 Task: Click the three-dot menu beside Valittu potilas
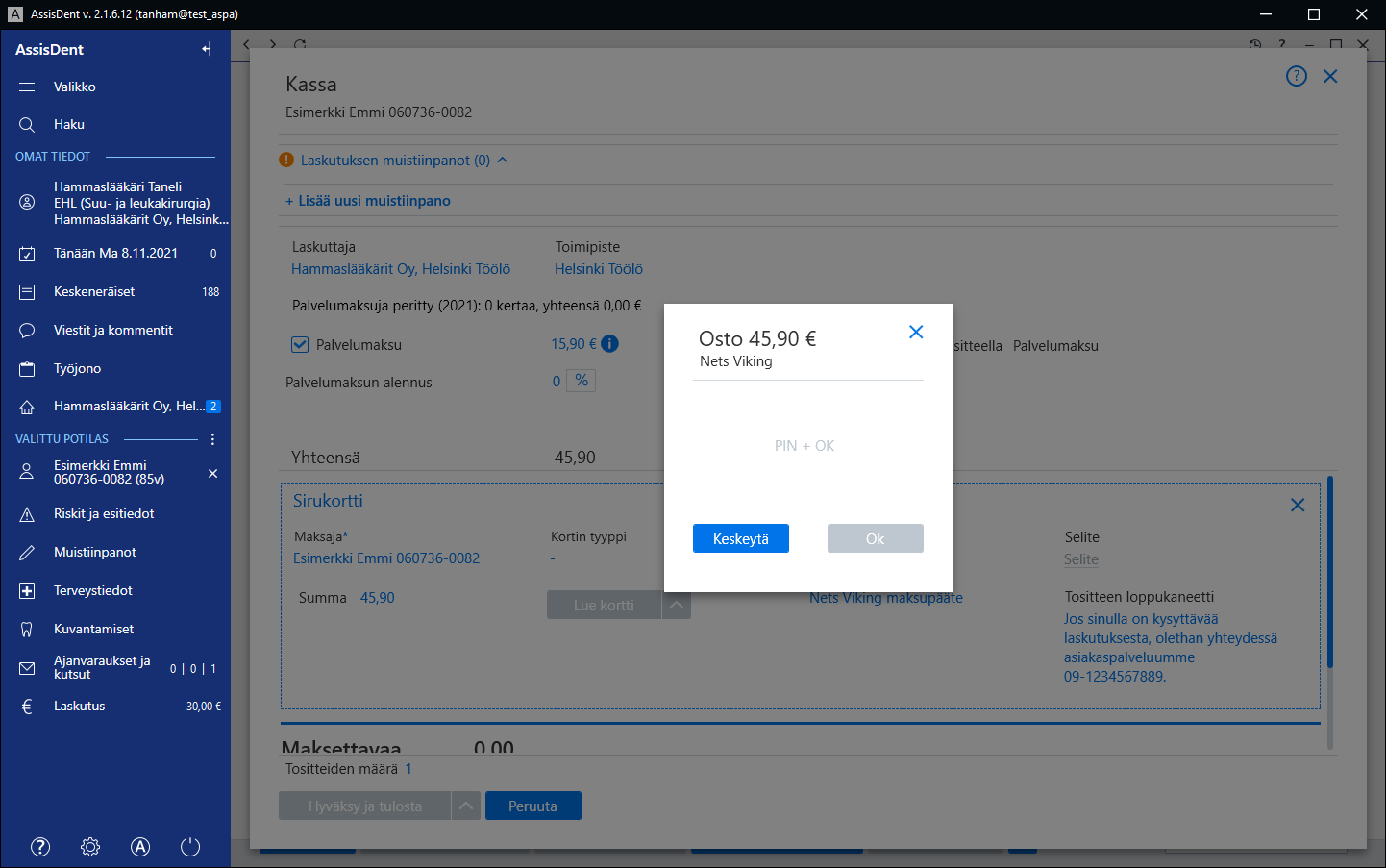coord(212,439)
